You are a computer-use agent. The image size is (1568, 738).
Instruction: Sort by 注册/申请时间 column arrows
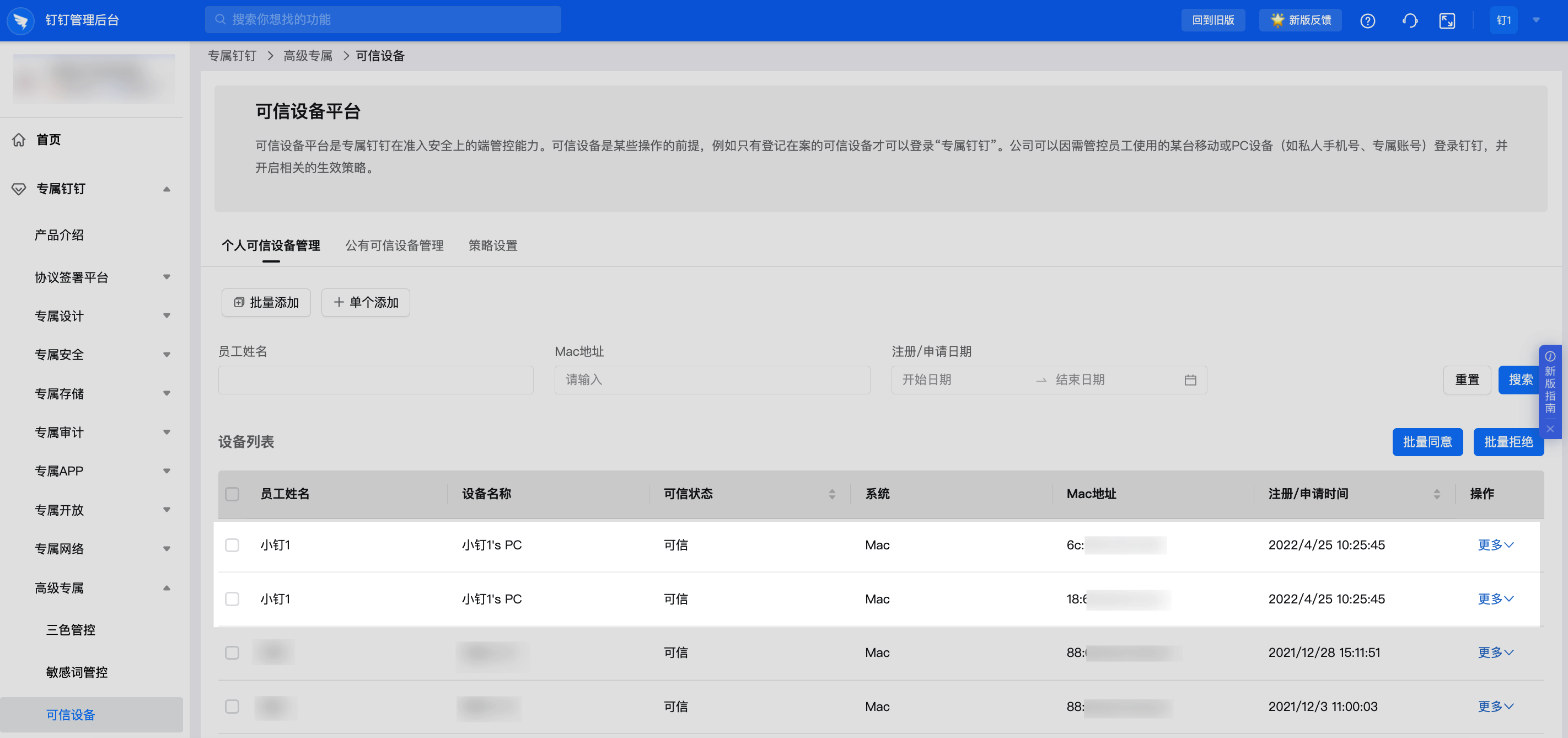pos(1437,494)
